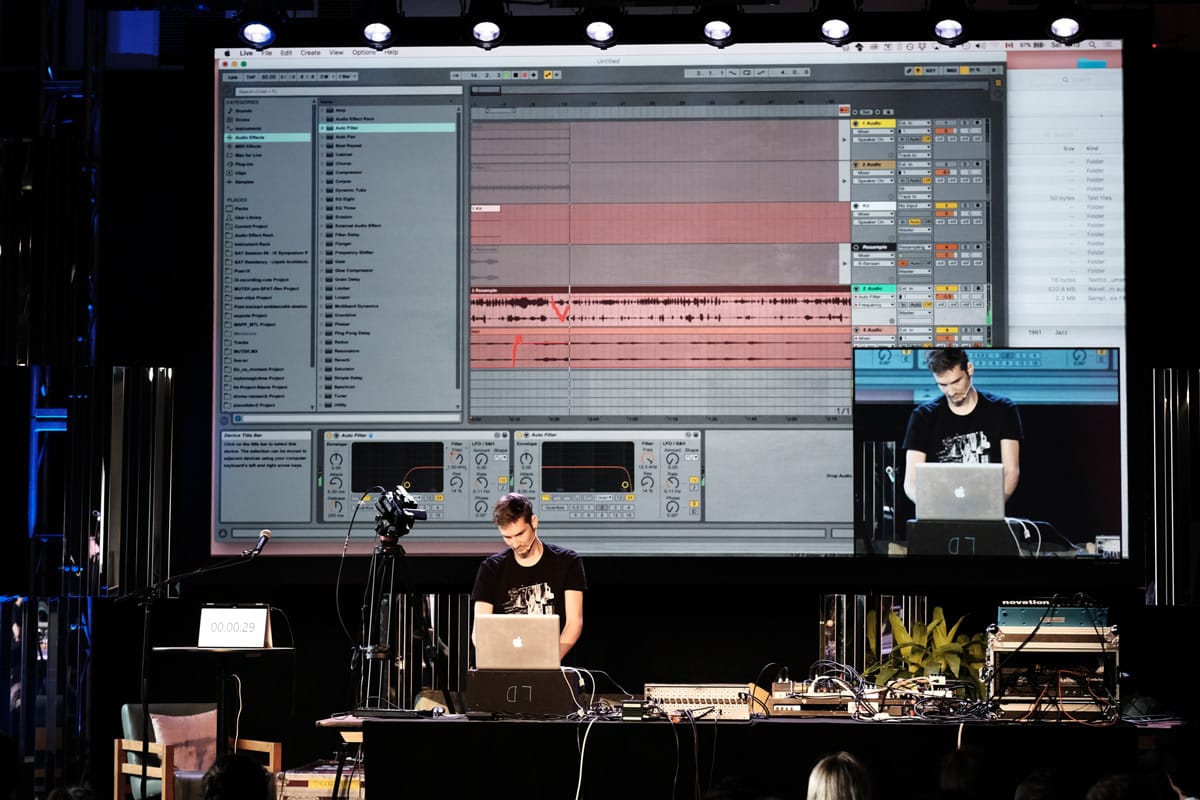This screenshot has width=1200, height=800.
Task: Expand the Auto Filter folder in browser
Action: click(322, 128)
